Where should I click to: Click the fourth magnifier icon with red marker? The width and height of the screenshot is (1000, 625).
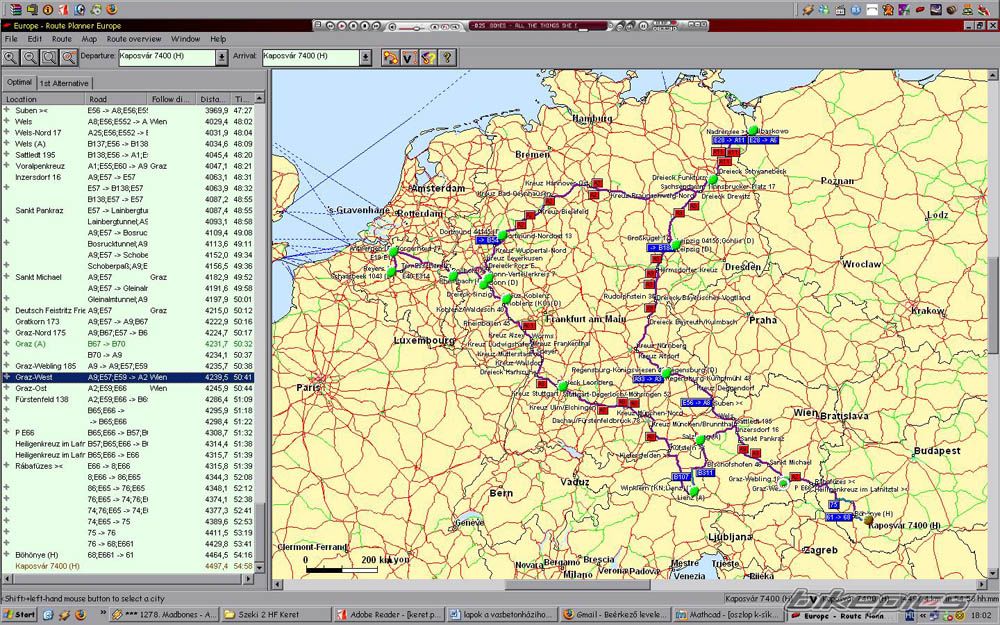[x=69, y=57]
